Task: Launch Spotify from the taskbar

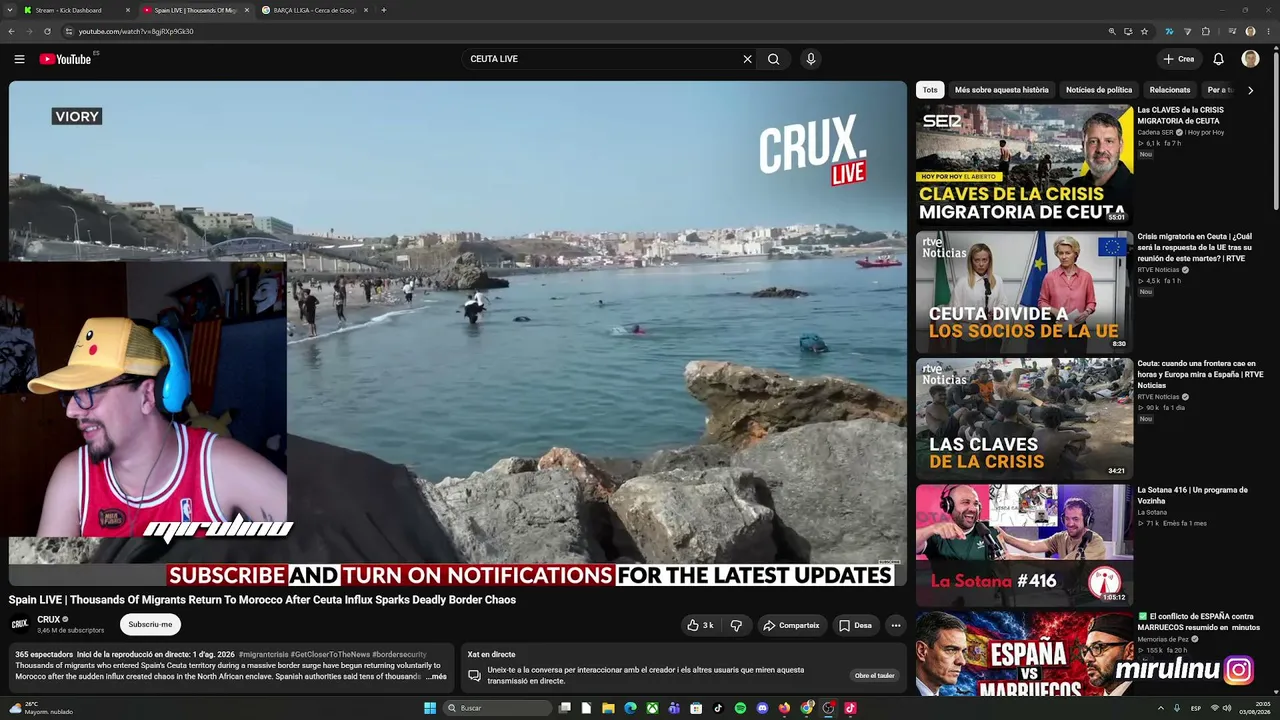Action: [740, 708]
